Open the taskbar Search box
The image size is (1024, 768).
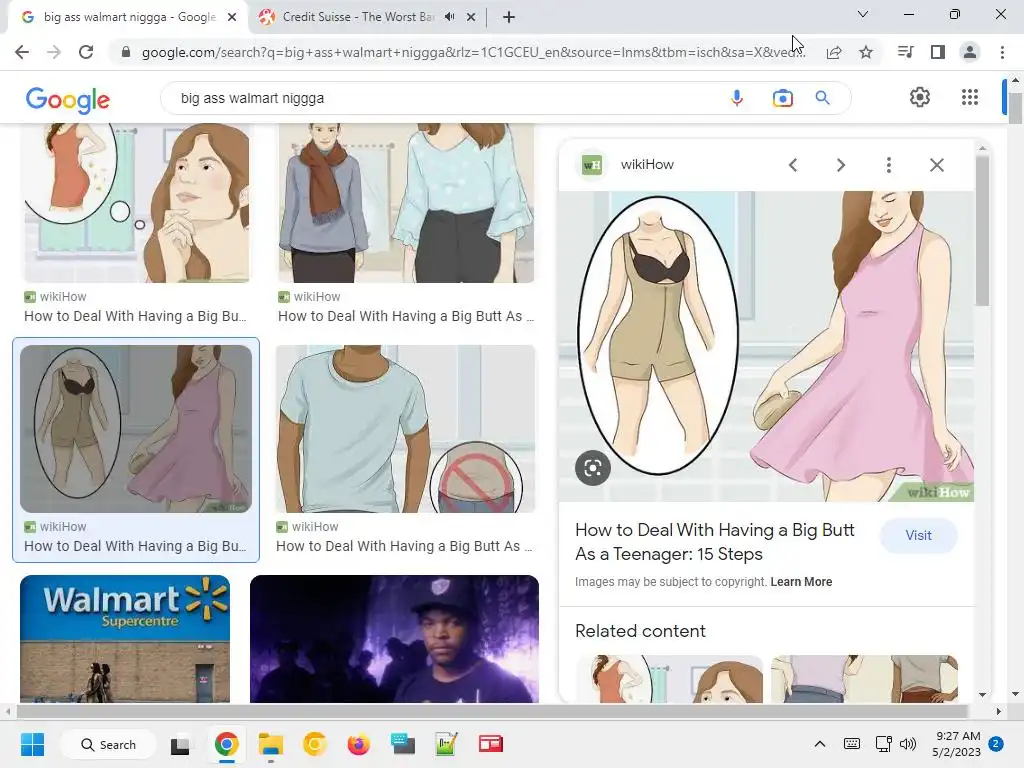click(108, 744)
